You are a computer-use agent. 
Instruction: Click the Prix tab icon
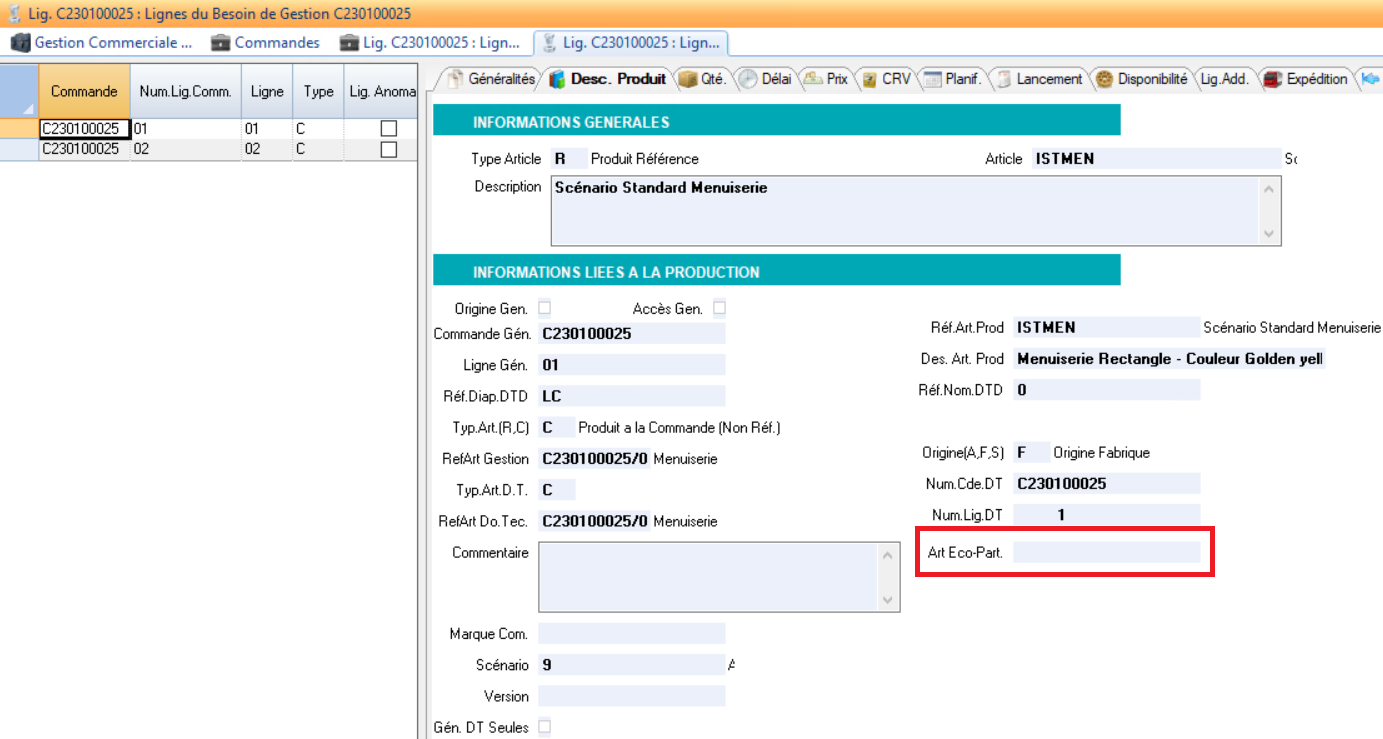[x=813, y=79]
